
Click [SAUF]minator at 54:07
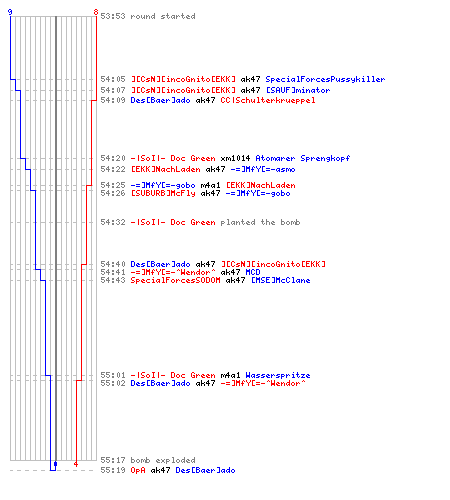click(298, 90)
